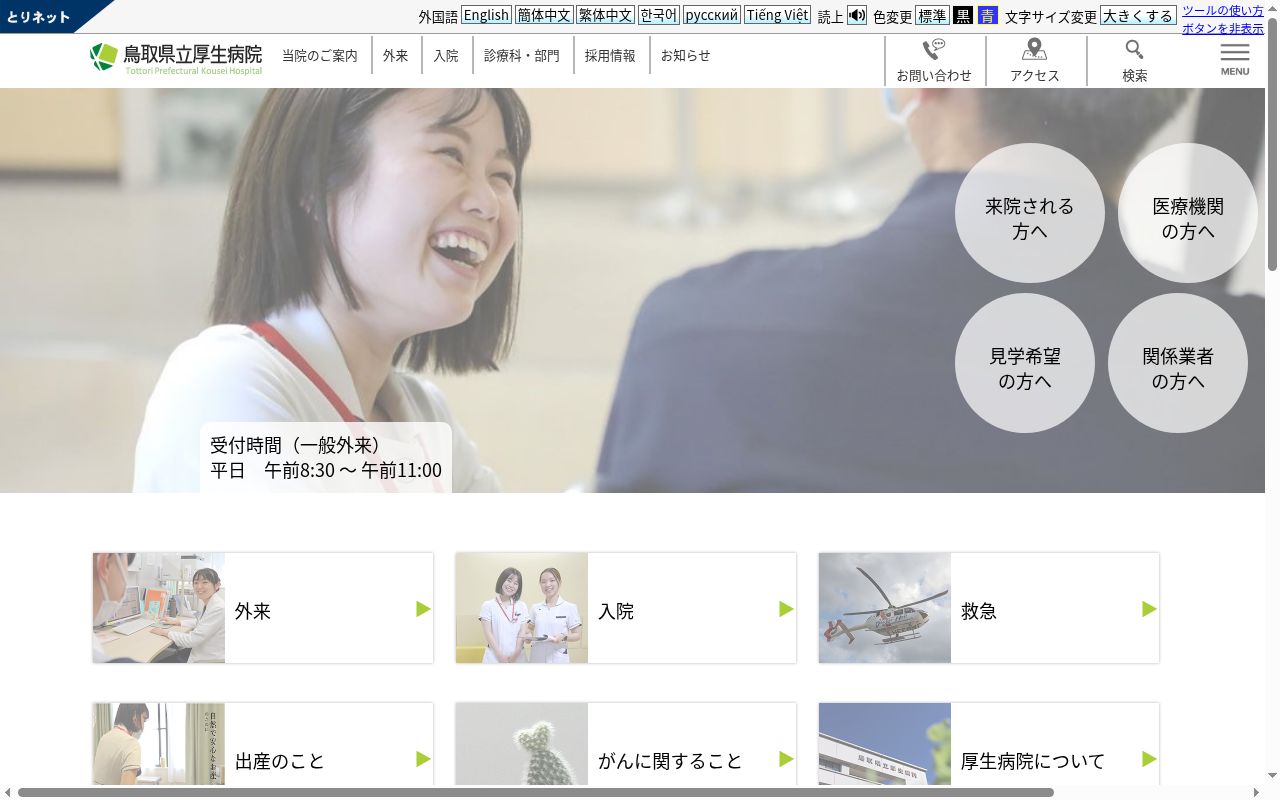Open お知らせ menu
The height and width of the screenshot is (800, 1280).
(x=686, y=56)
